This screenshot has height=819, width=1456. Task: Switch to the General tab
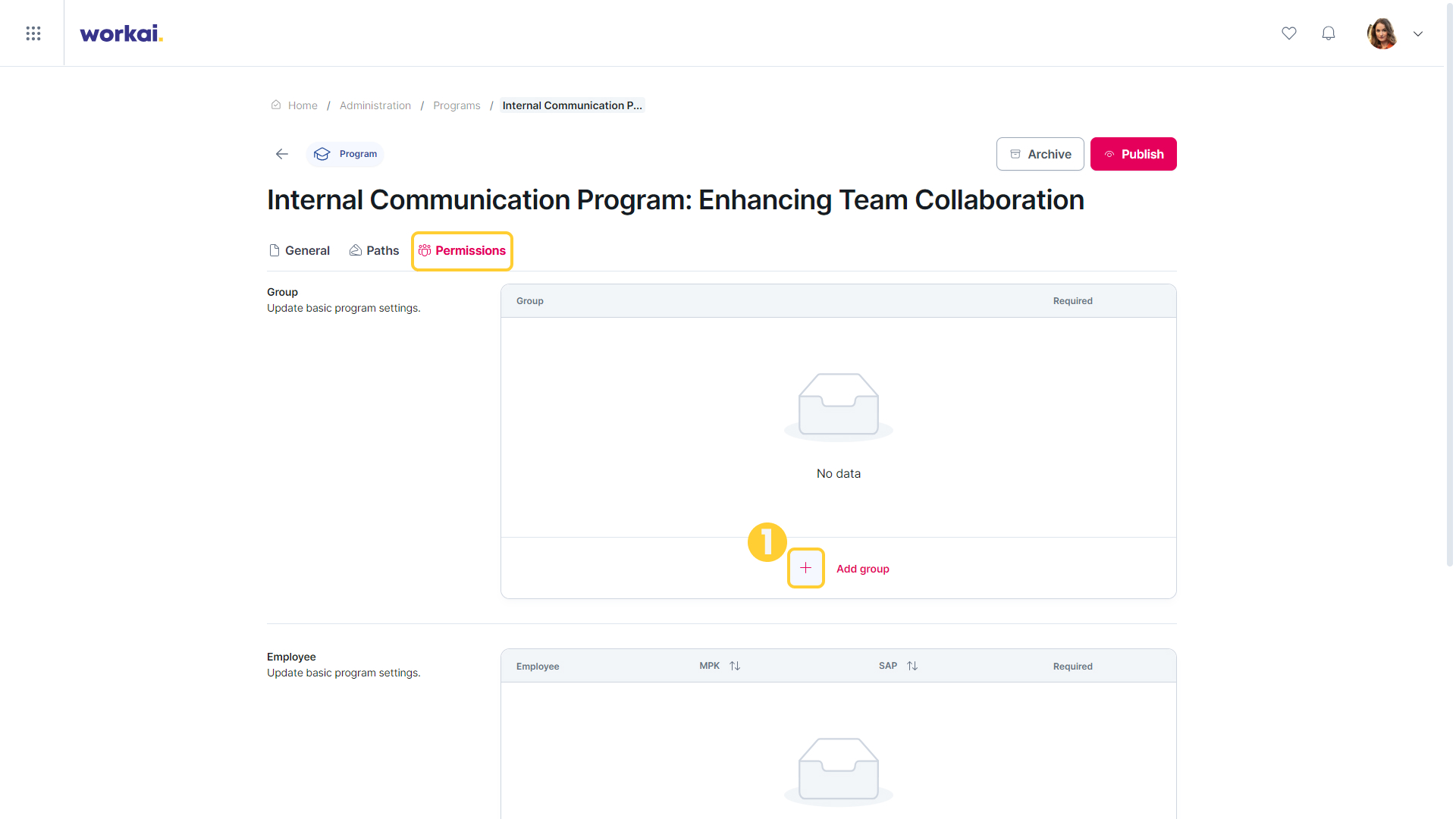coord(300,251)
